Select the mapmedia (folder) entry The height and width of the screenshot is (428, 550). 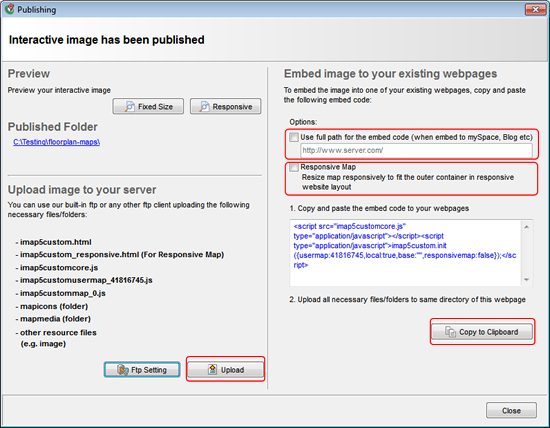click(55, 319)
